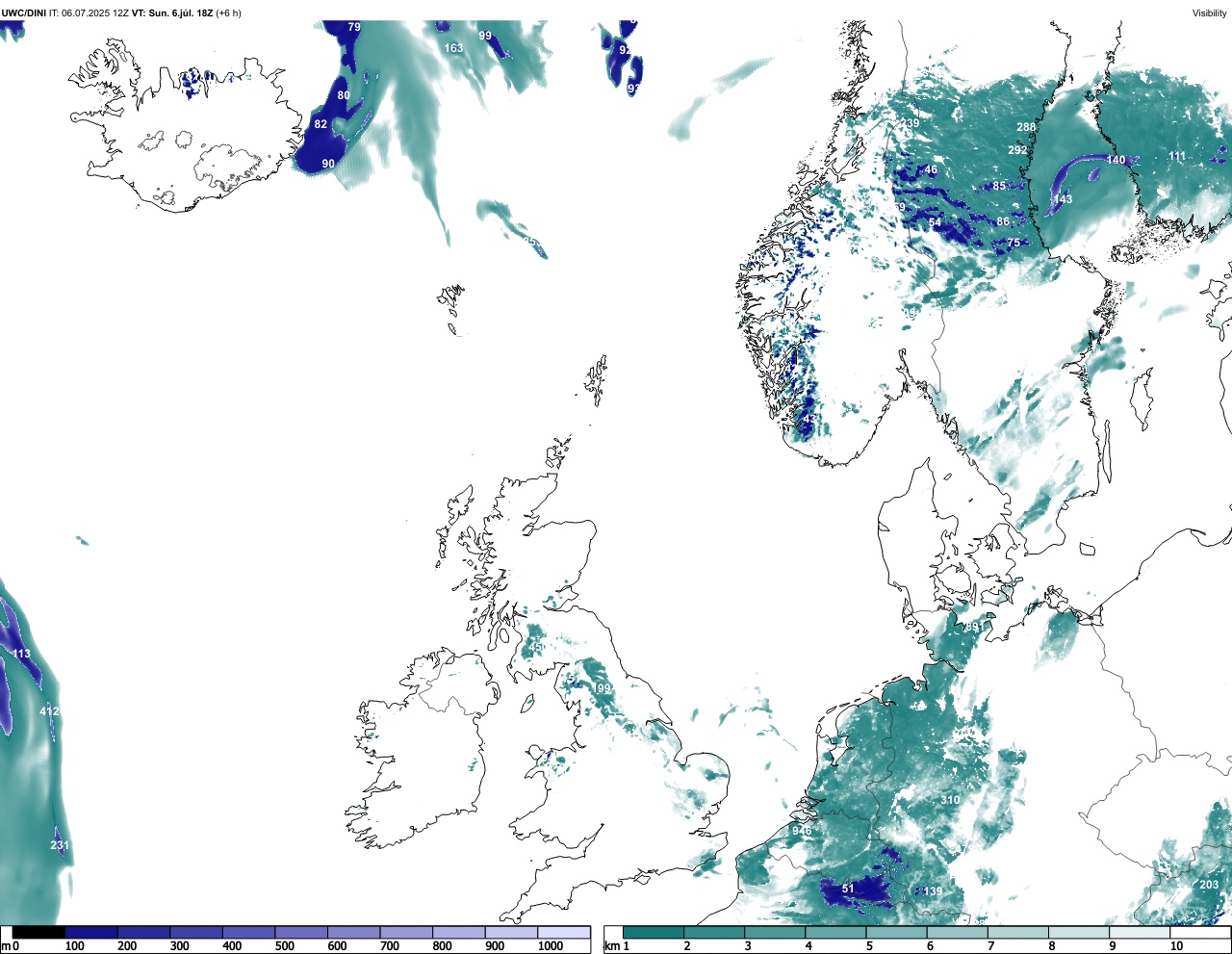Select the value 140 over Finland
The width and height of the screenshot is (1232, 954).
tap(1116, 160)
